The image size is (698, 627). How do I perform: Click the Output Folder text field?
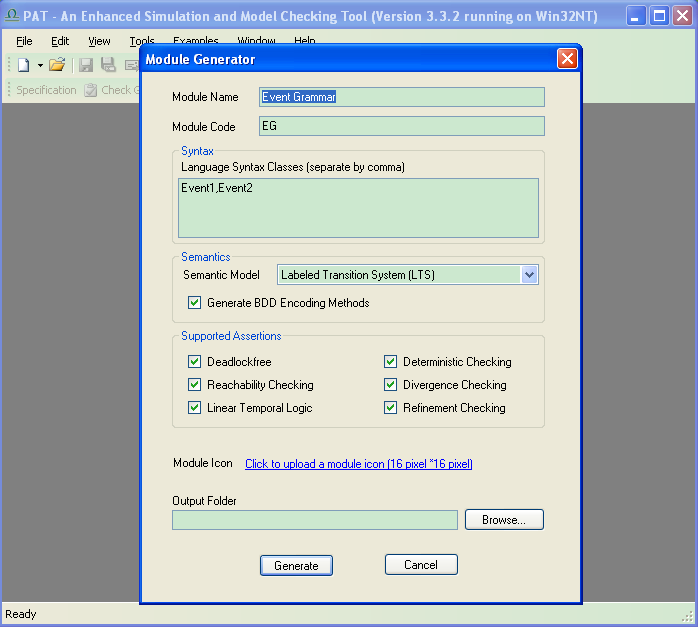315,520
